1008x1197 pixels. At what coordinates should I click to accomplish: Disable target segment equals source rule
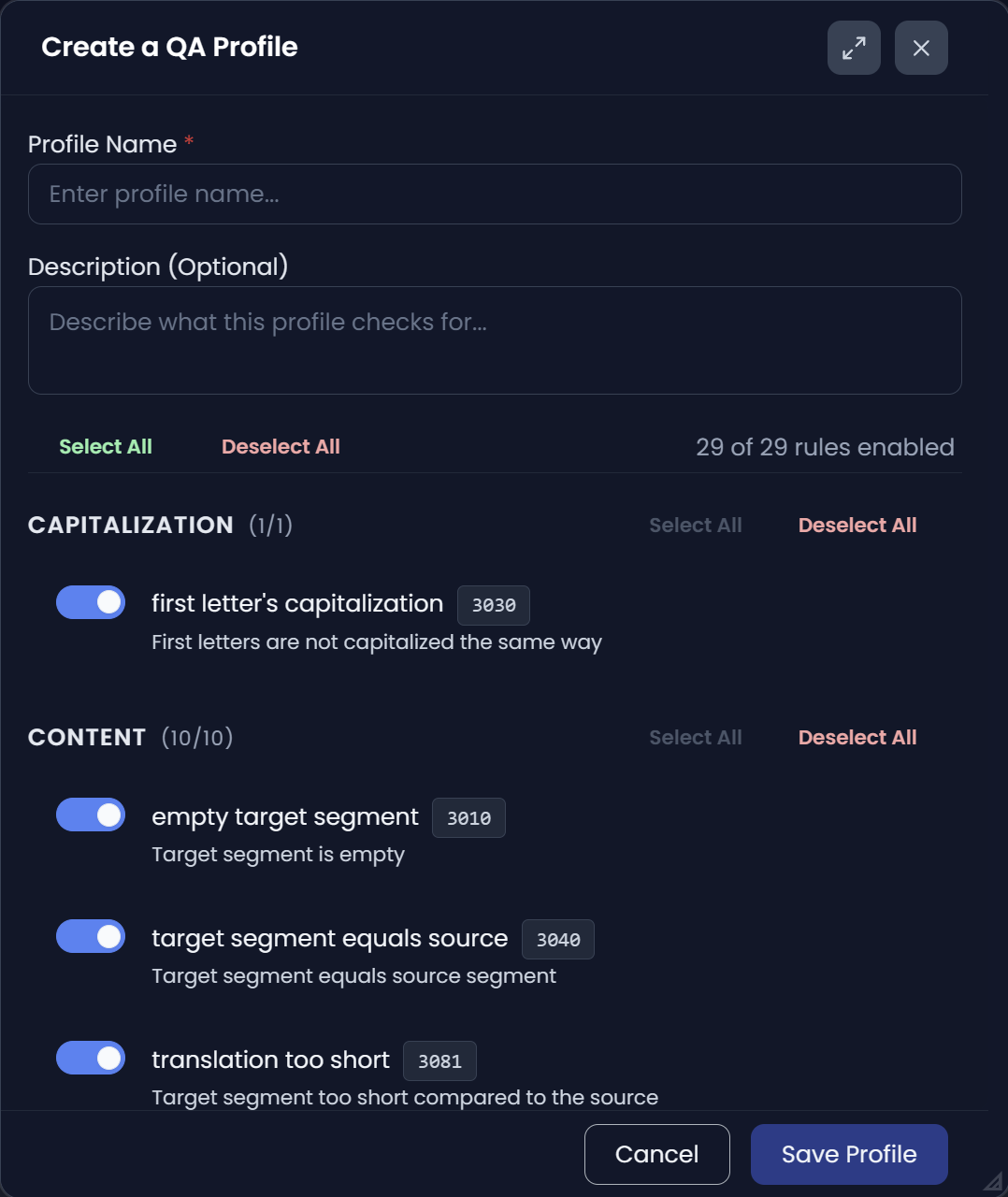[x=90, y=936]
